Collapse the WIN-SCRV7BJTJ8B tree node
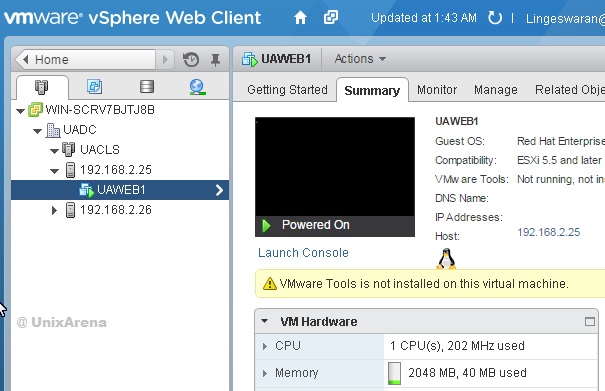The width and height of the screenshot is (605, 391). click(20, 111)
